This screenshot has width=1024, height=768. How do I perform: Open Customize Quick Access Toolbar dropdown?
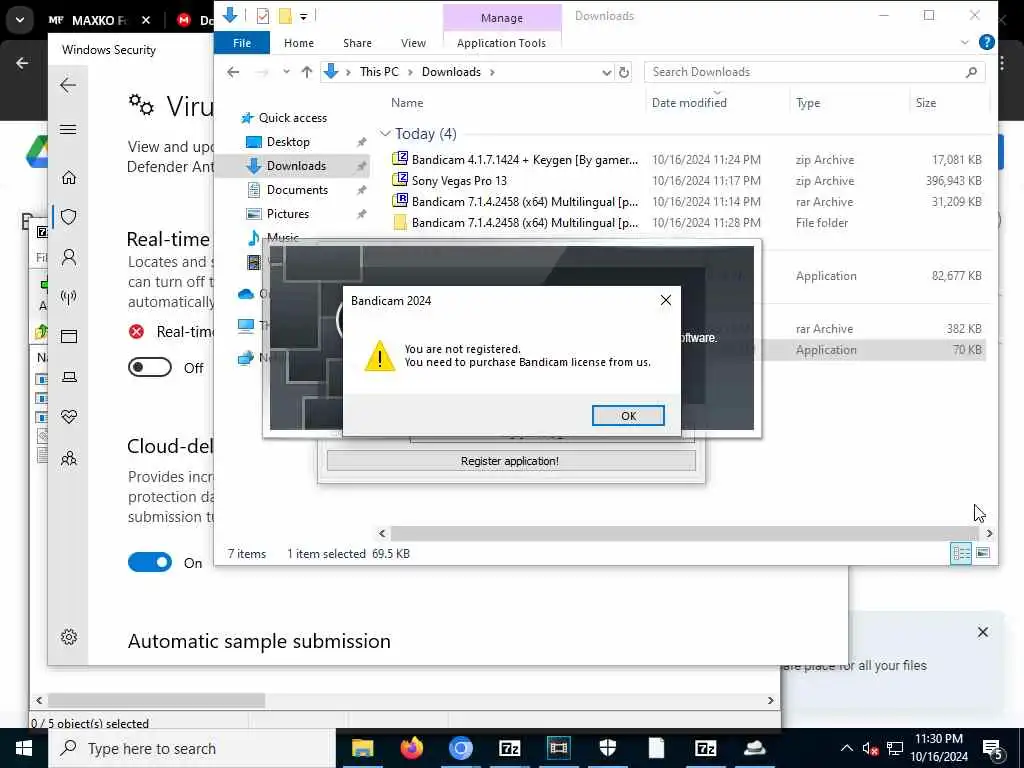303,16
